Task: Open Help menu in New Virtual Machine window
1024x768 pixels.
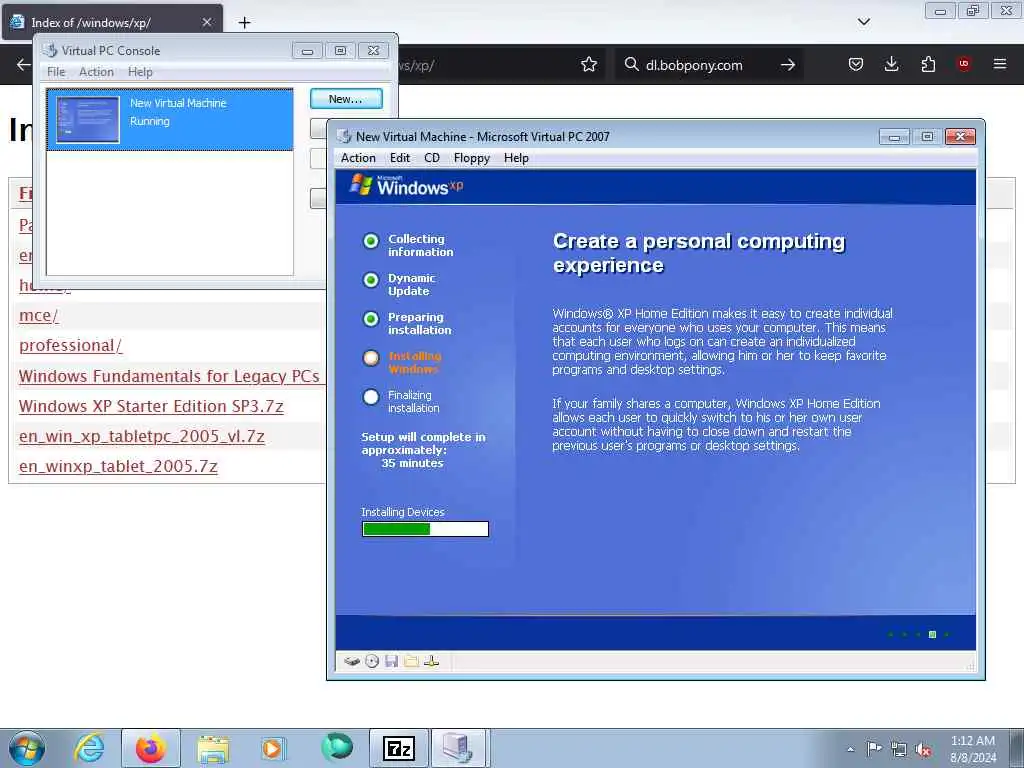Action: point(516,158)
